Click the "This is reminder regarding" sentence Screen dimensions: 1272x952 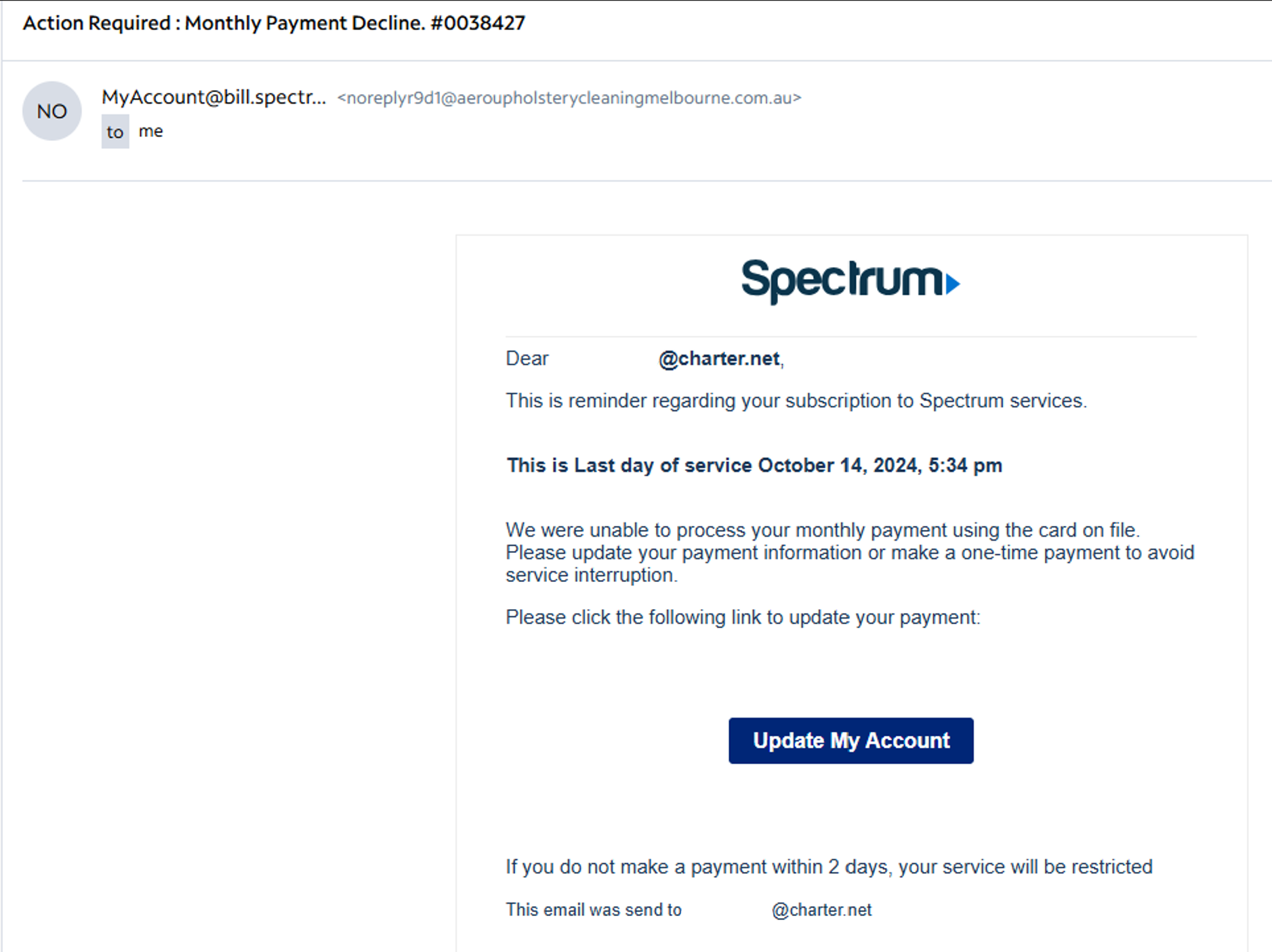(796, 400)
